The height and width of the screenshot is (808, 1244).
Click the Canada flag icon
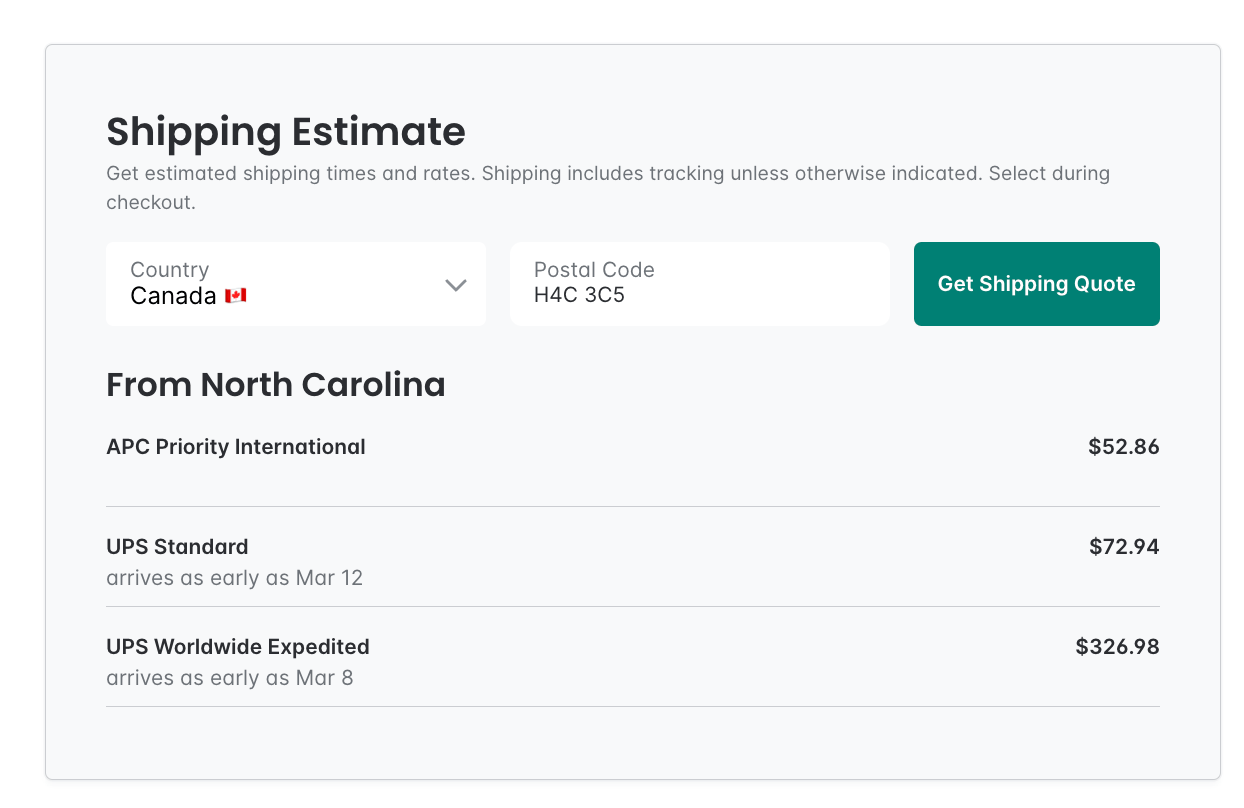tap(234, 296)
